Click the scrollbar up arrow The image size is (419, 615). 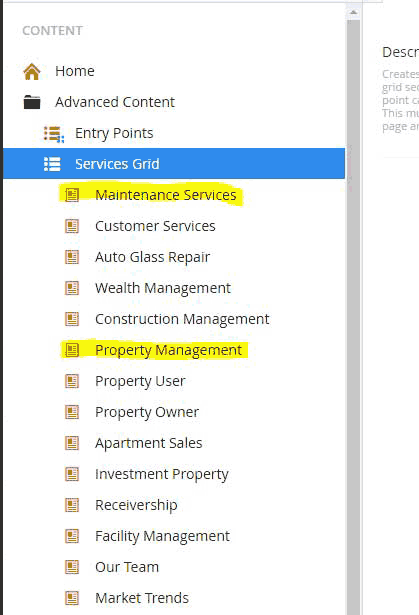(x=353, y=13)
